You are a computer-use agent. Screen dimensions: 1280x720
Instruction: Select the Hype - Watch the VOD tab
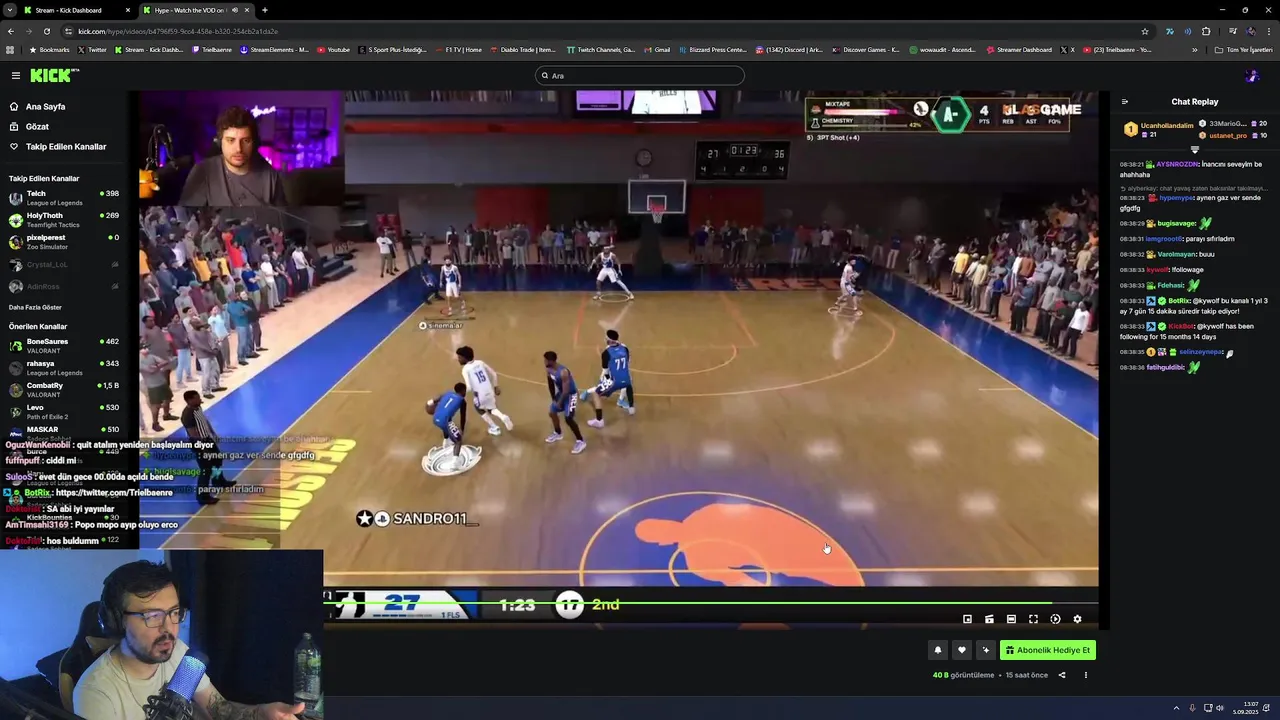click(196, 10)
